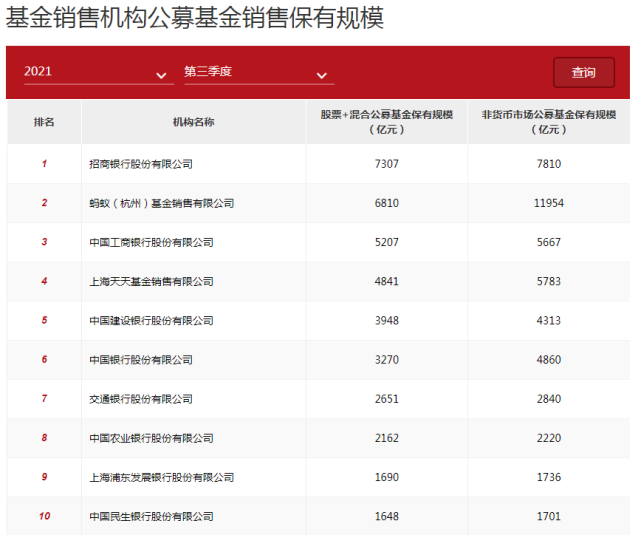Select value 5667 for 工商银行
Screen dimensions: 641x535
tap(549, 242)
